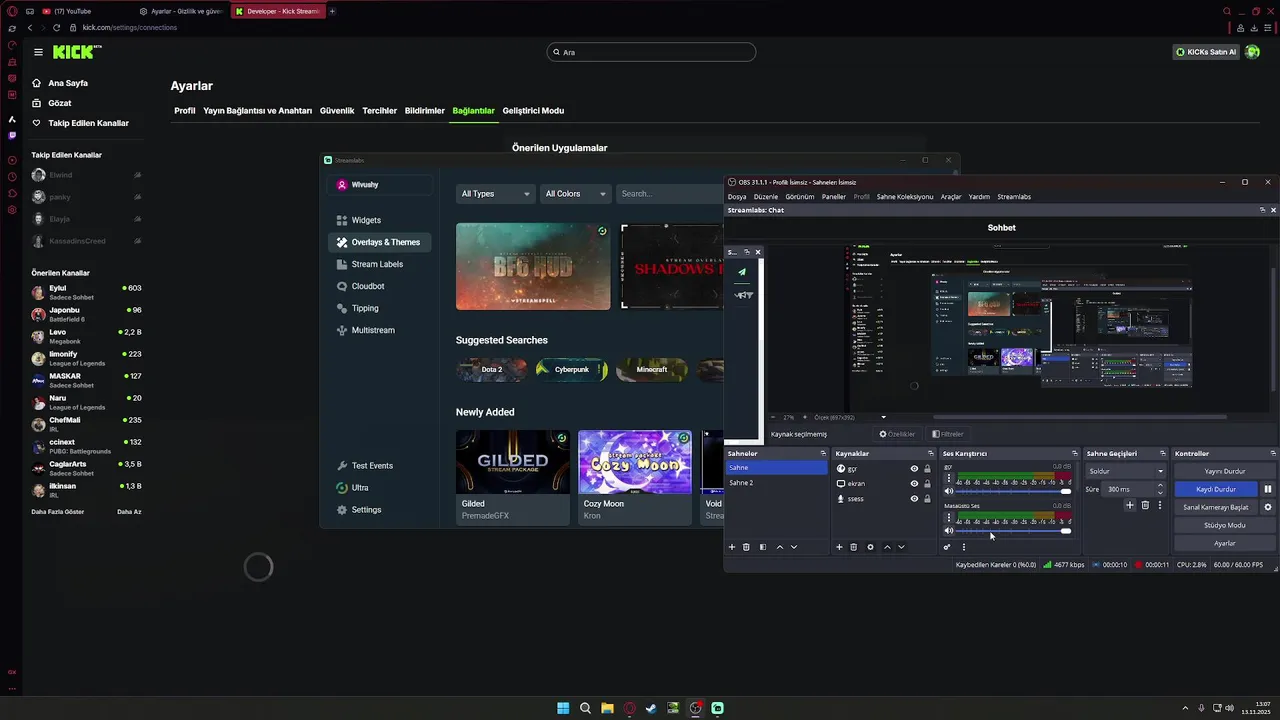Adjust the gçr channel volume slider

pyautogui.click(x=1013, y=491)
